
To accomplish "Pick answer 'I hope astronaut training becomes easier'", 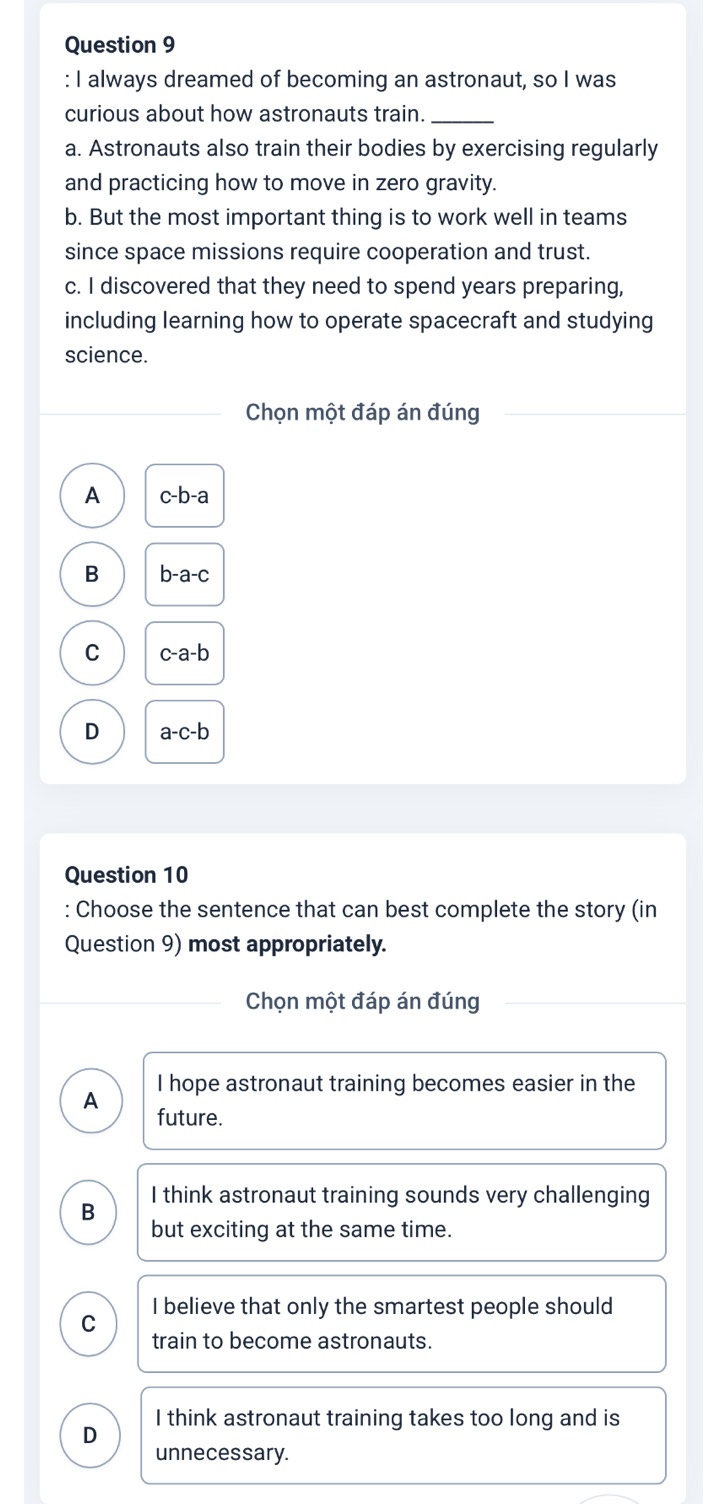I will click(405, 1101).
